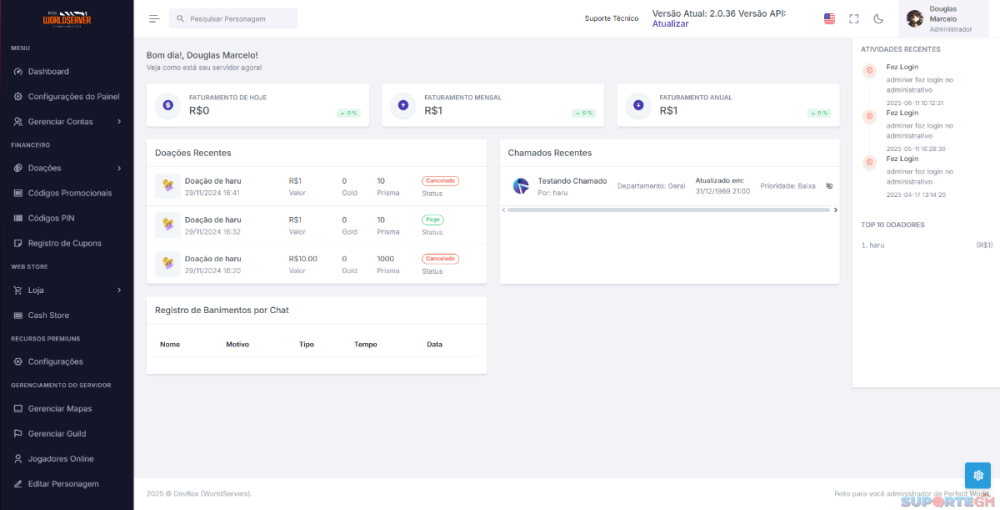Click the Chamados Recentes horizontal scrollbar
This screenshot has width=1000, height=510.
tap(669, 210)
